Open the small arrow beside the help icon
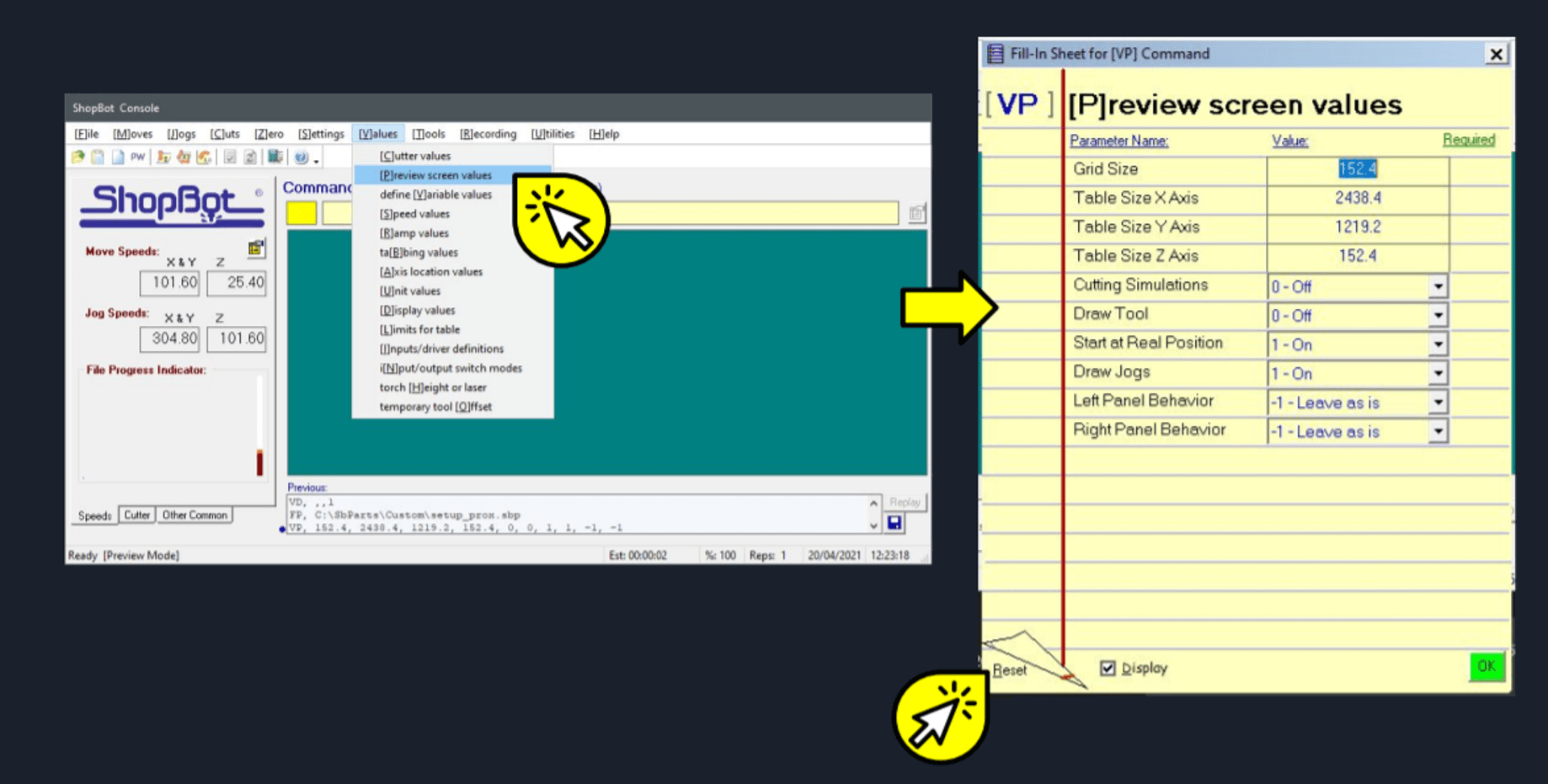 pos(317,160)
